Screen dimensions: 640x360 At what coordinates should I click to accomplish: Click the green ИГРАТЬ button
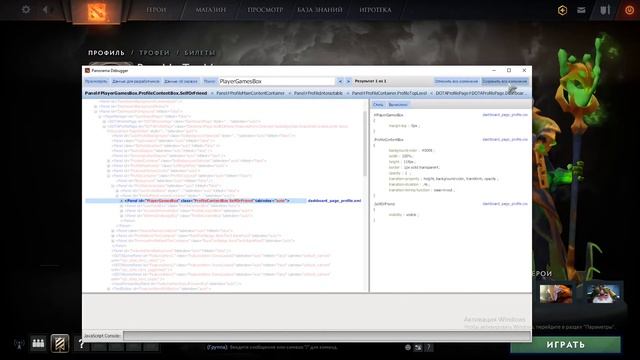(565, 345)
